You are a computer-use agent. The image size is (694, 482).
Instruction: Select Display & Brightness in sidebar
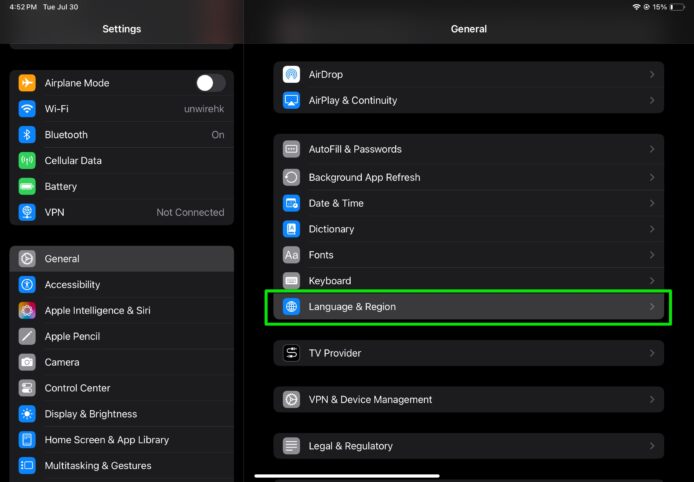click(x=90, y=414)
